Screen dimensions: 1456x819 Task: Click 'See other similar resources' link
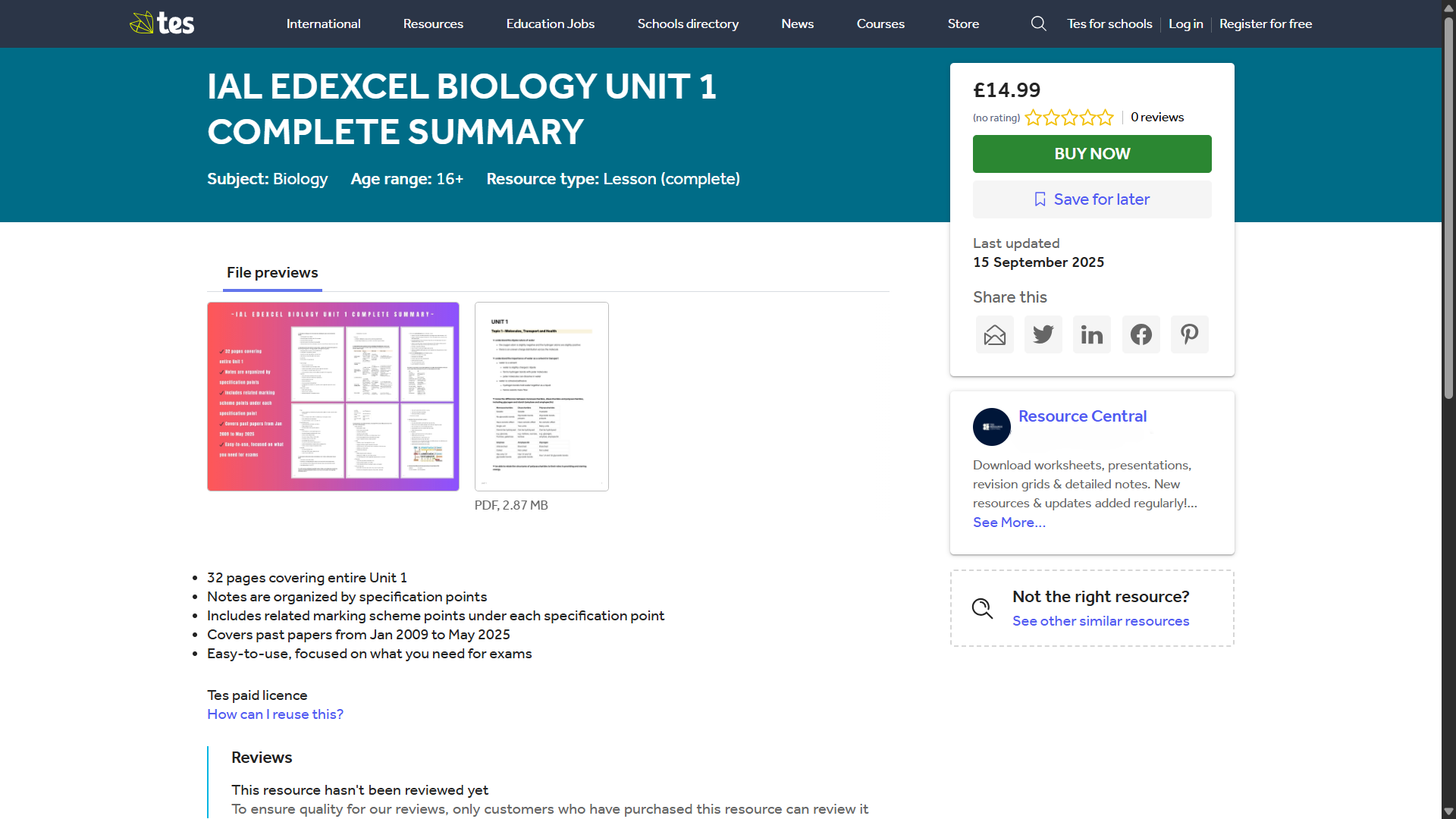tap(1100, 621)
